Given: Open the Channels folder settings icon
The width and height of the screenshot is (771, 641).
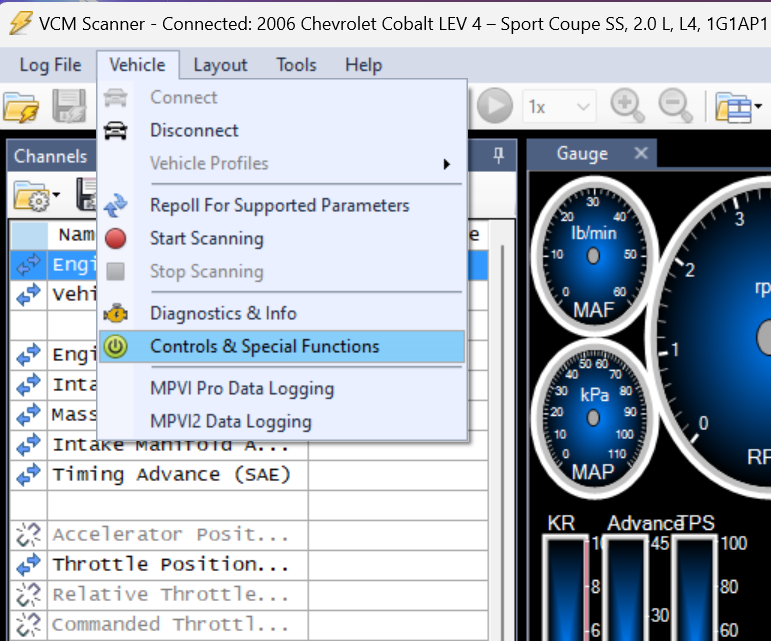Looking at the screenshot, I should point(31,196).
